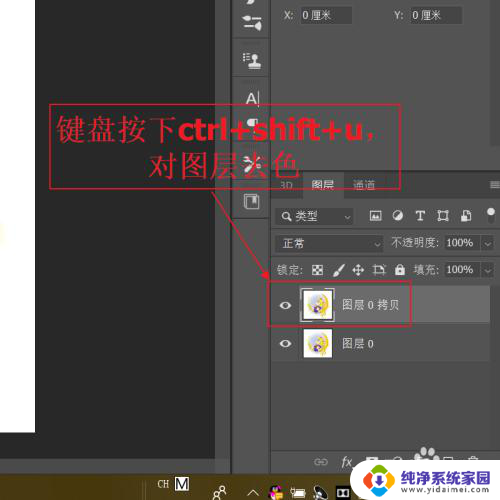Open the Dolby audio tray icon
Image resolution: width=500 pixels, height=500 pixels.
(x=342, y=493)
